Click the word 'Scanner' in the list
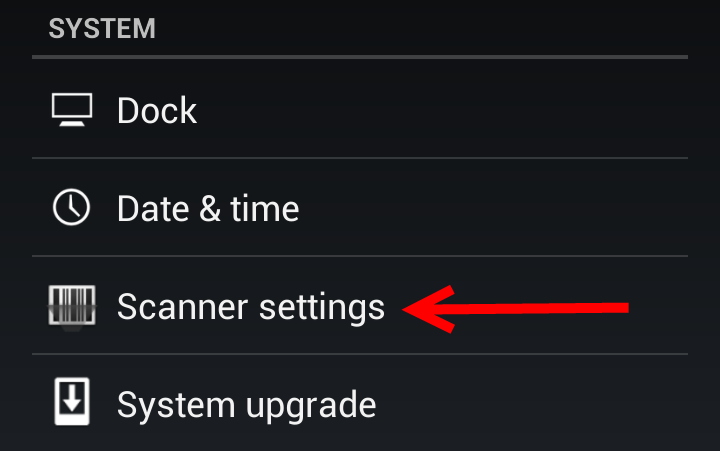Screen dimensions: 720x451 point(183,307)
